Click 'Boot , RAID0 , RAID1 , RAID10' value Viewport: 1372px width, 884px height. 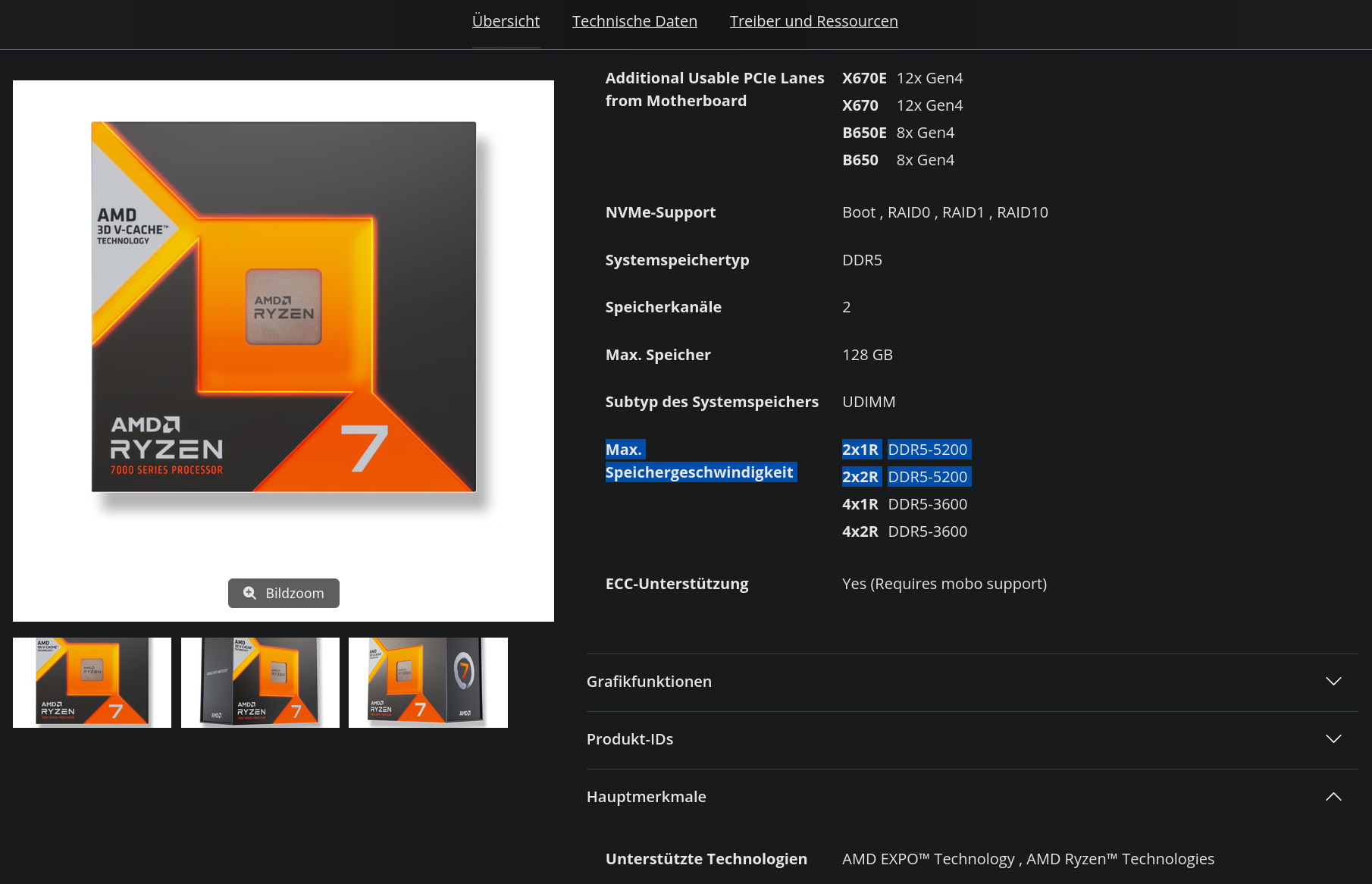point(945,212)
